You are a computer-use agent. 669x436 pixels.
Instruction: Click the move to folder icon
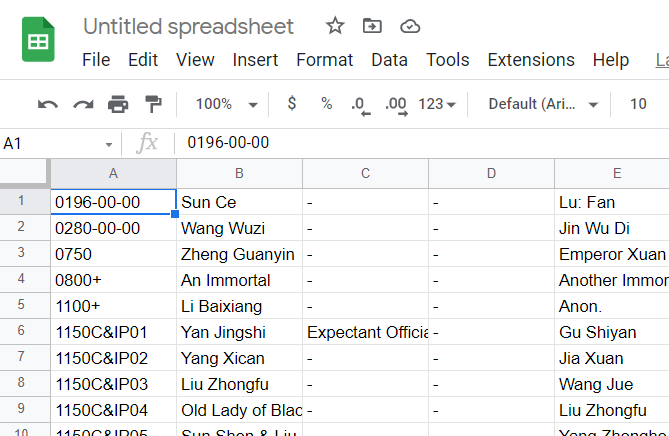372,26
